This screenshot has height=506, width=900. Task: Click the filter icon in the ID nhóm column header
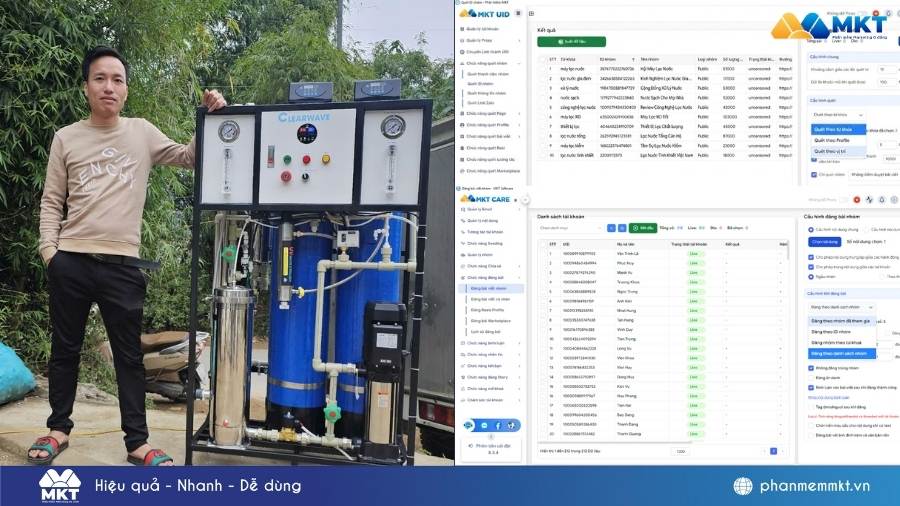[633, 59]
